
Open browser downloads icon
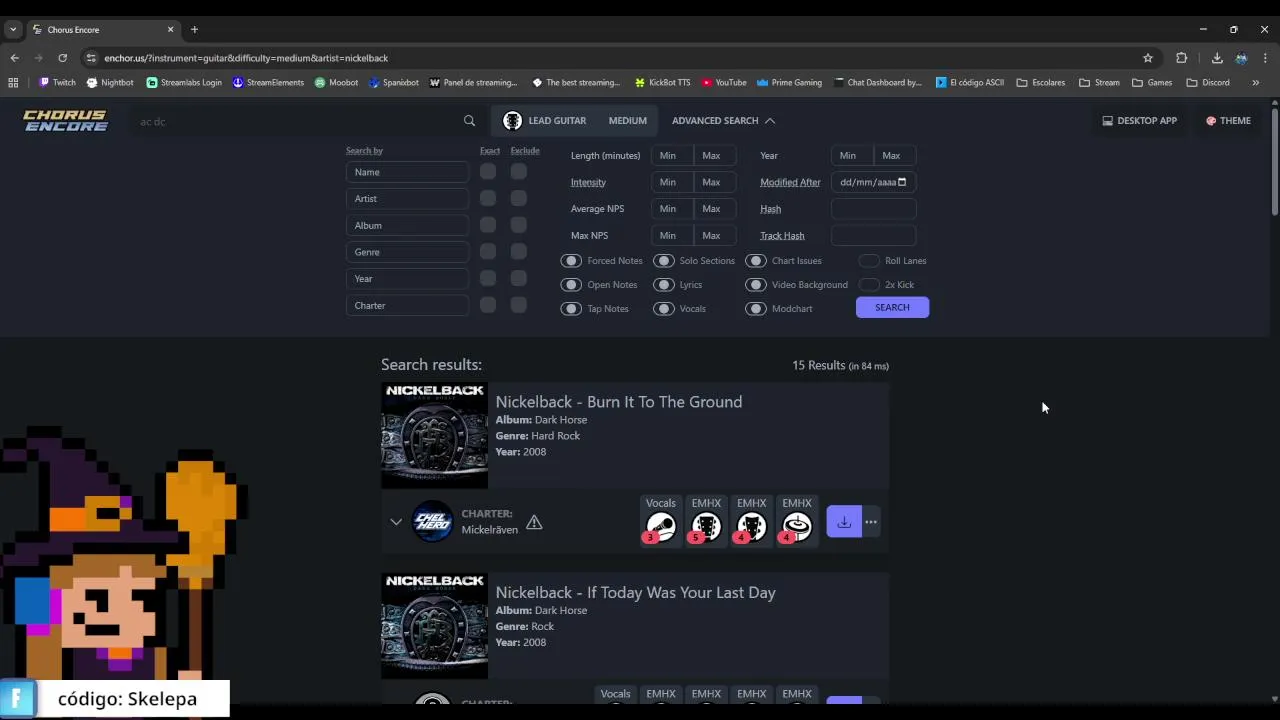(1217, 58)
